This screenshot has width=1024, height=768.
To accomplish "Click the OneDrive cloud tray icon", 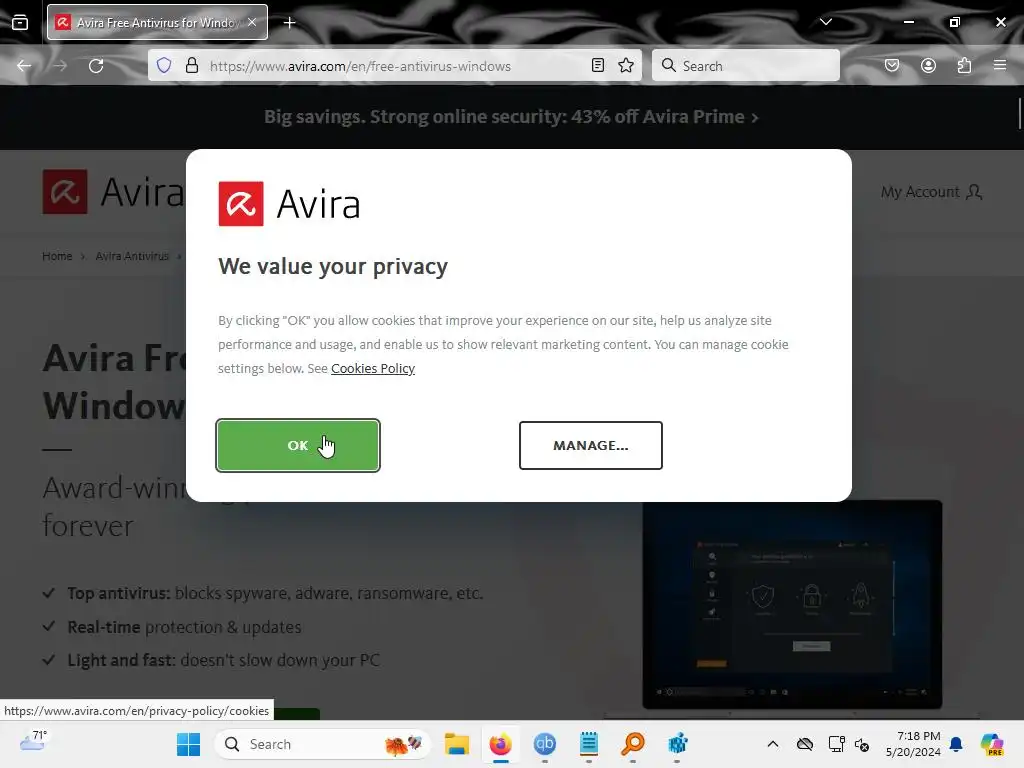I will (x=805, y=744).
